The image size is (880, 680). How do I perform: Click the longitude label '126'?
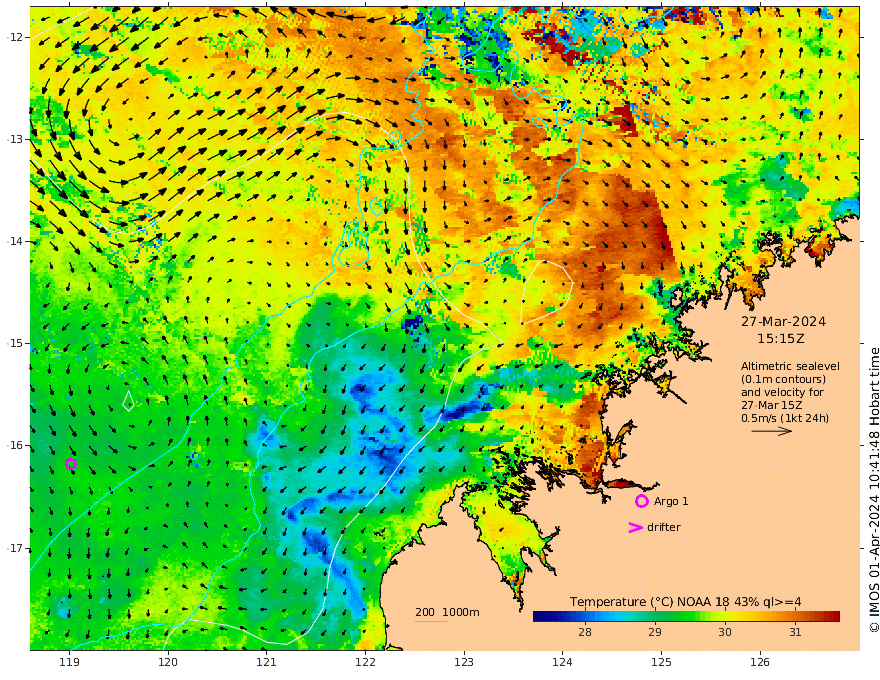pyautogui.click(x=760, y=663)
